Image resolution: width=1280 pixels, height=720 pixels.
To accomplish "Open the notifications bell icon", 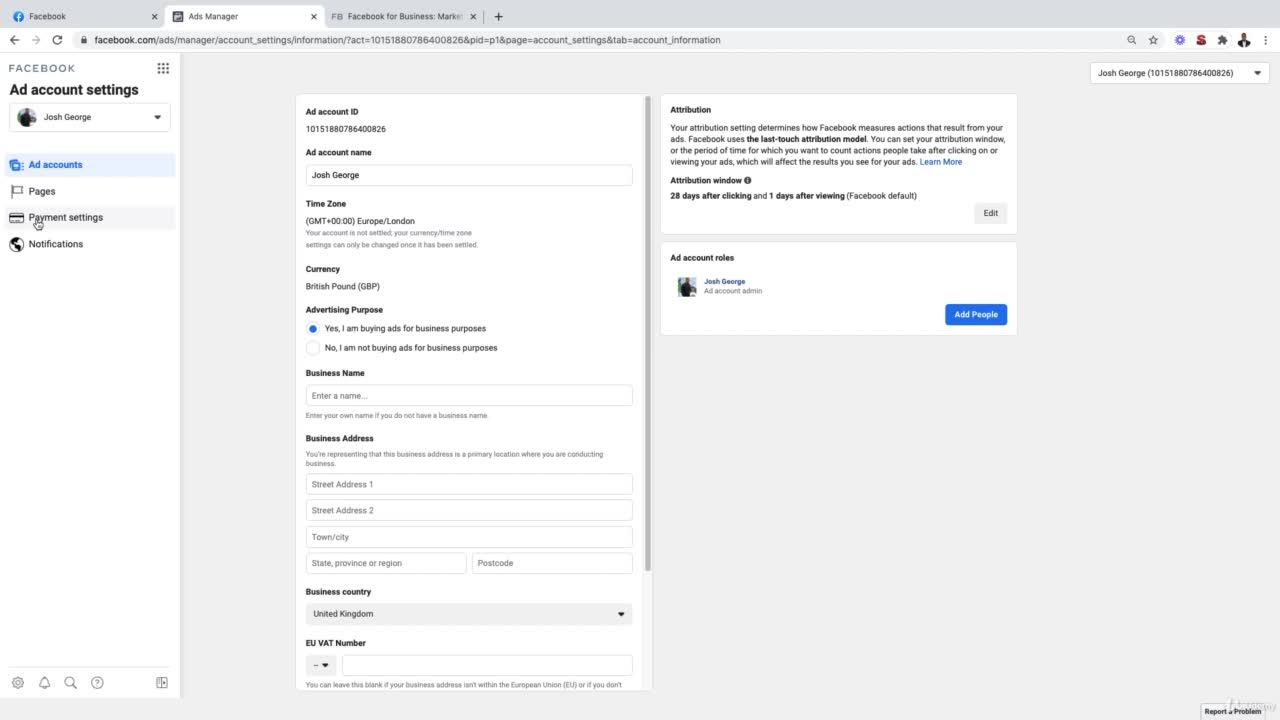I will tap(44, 683).
